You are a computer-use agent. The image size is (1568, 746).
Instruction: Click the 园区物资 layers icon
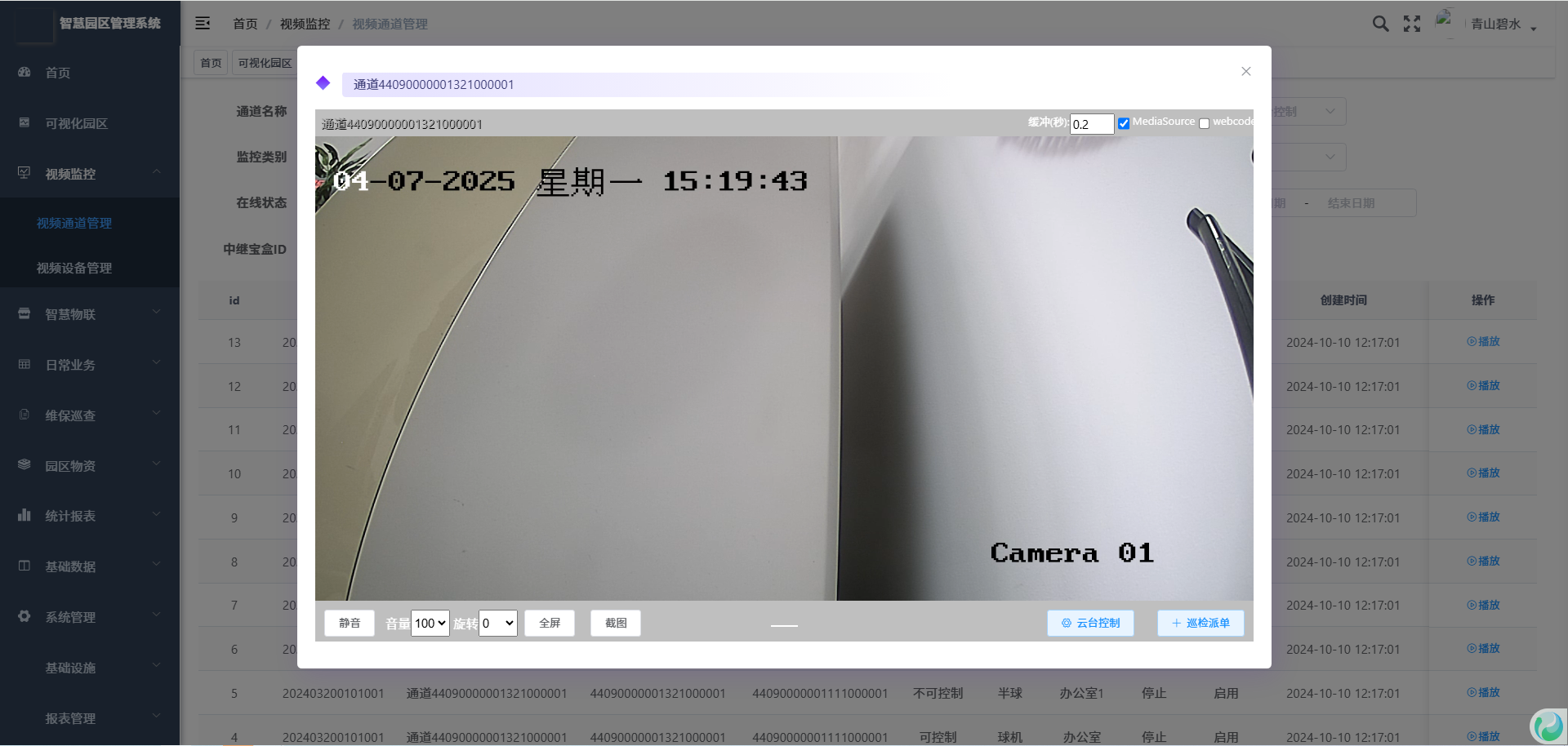click(x=24, y=465)
